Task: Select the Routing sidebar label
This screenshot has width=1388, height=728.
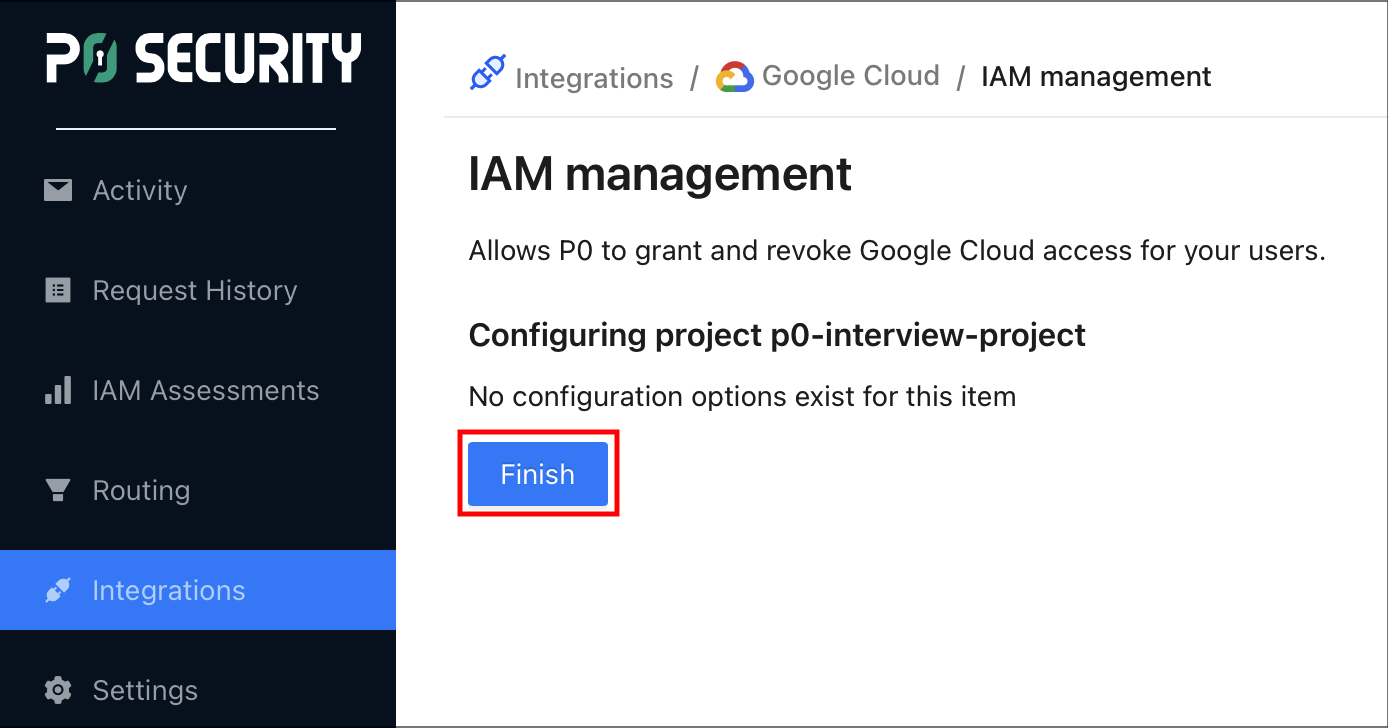Action: point(141,490)
